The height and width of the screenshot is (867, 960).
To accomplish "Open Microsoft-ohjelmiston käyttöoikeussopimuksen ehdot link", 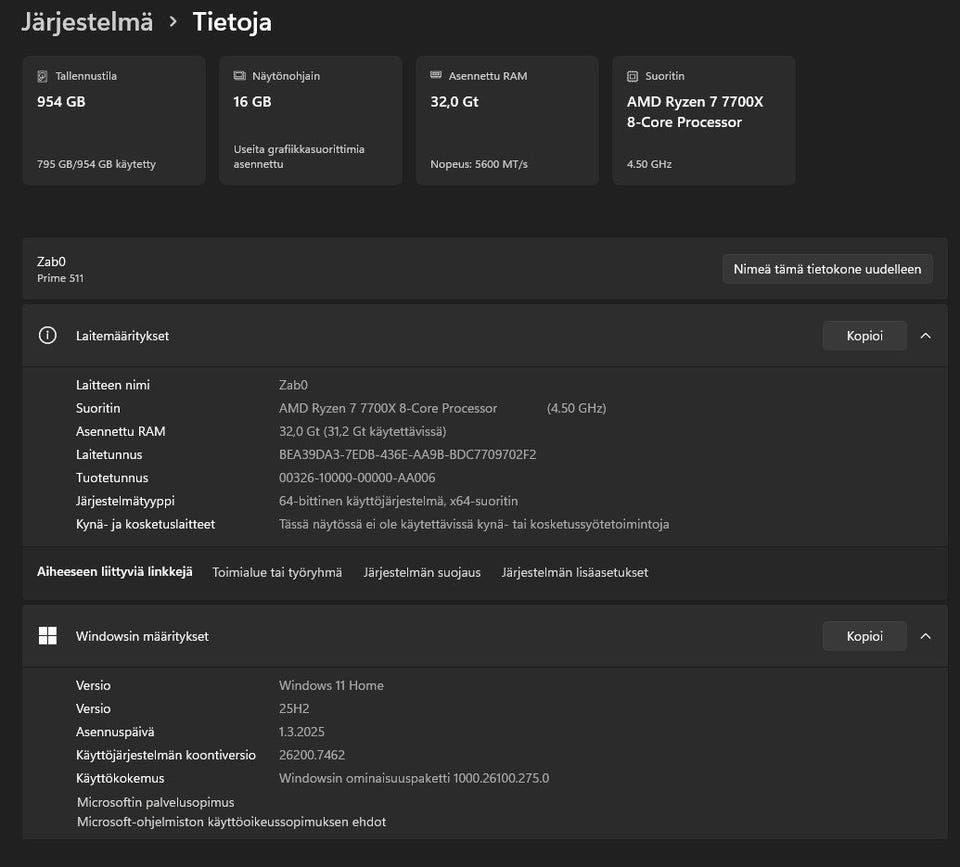I will point(231,822).
